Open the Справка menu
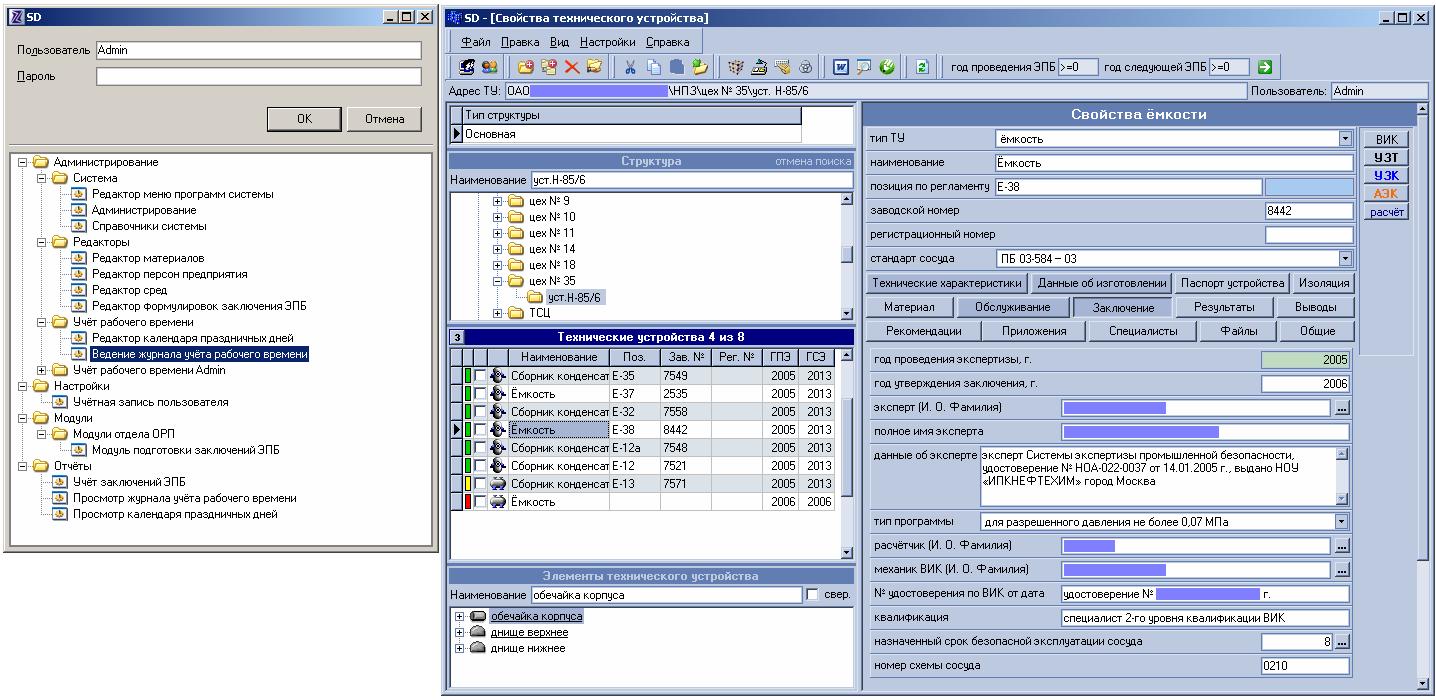1436x700 pixels. (x=667, y=42)
